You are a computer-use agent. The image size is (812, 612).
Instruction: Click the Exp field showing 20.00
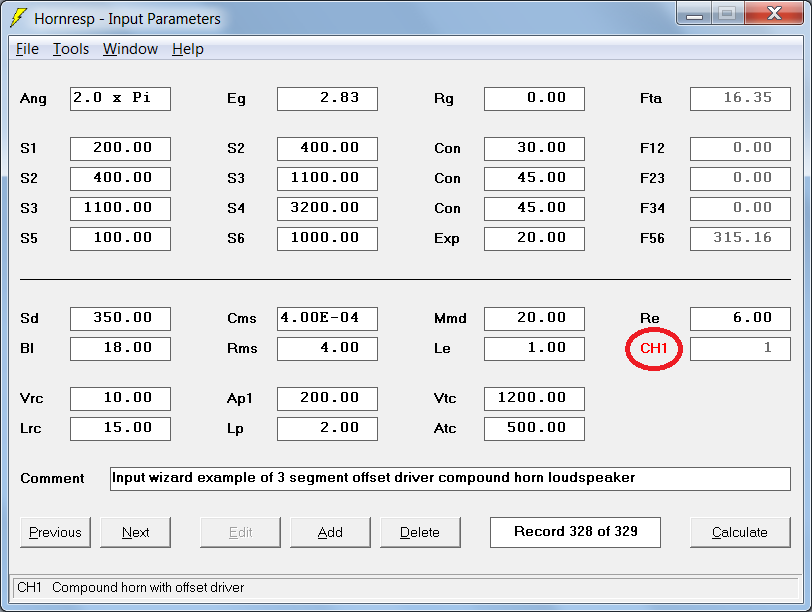pos(534,239)
